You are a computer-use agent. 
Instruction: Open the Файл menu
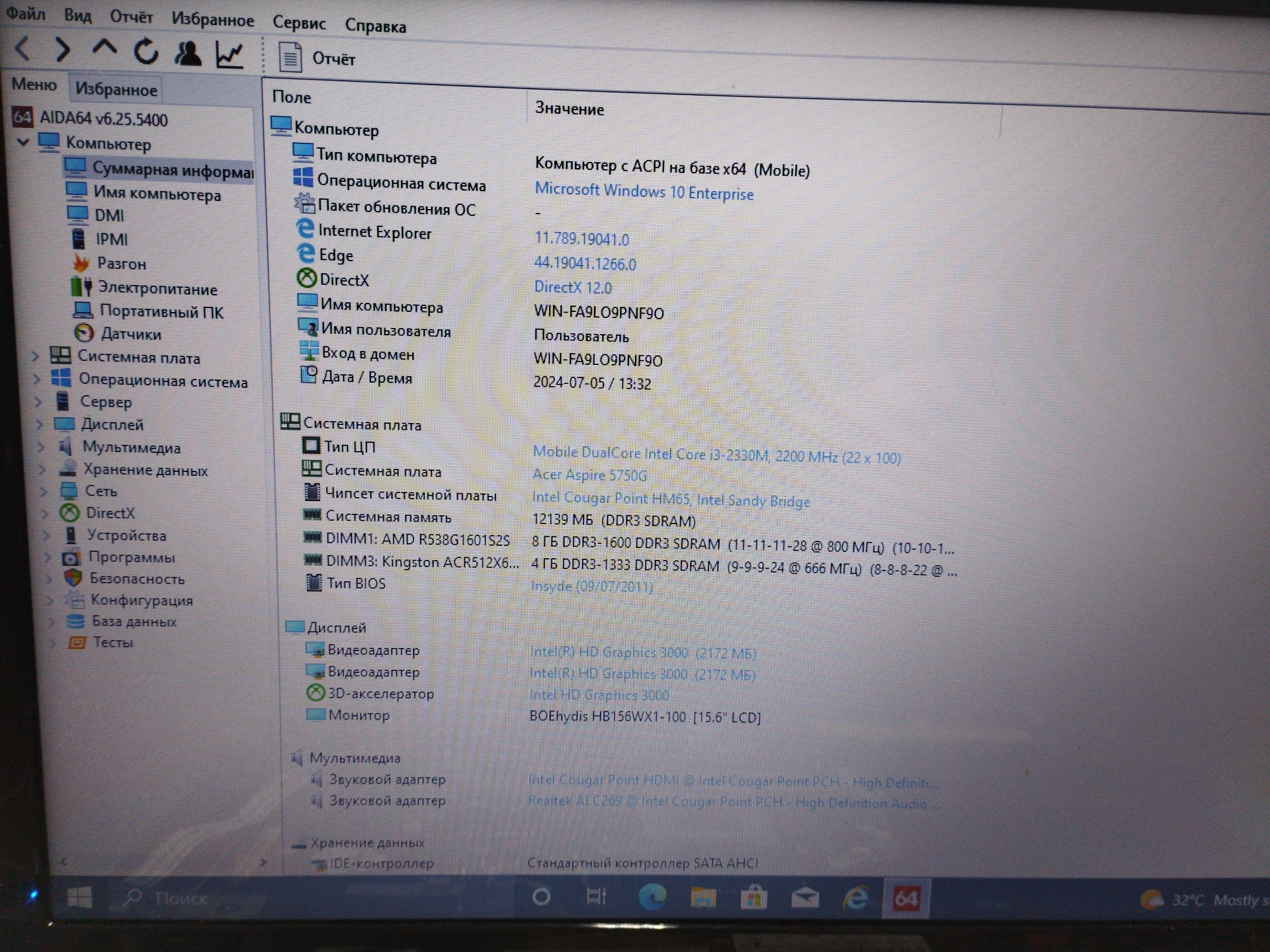coord(26,13)
